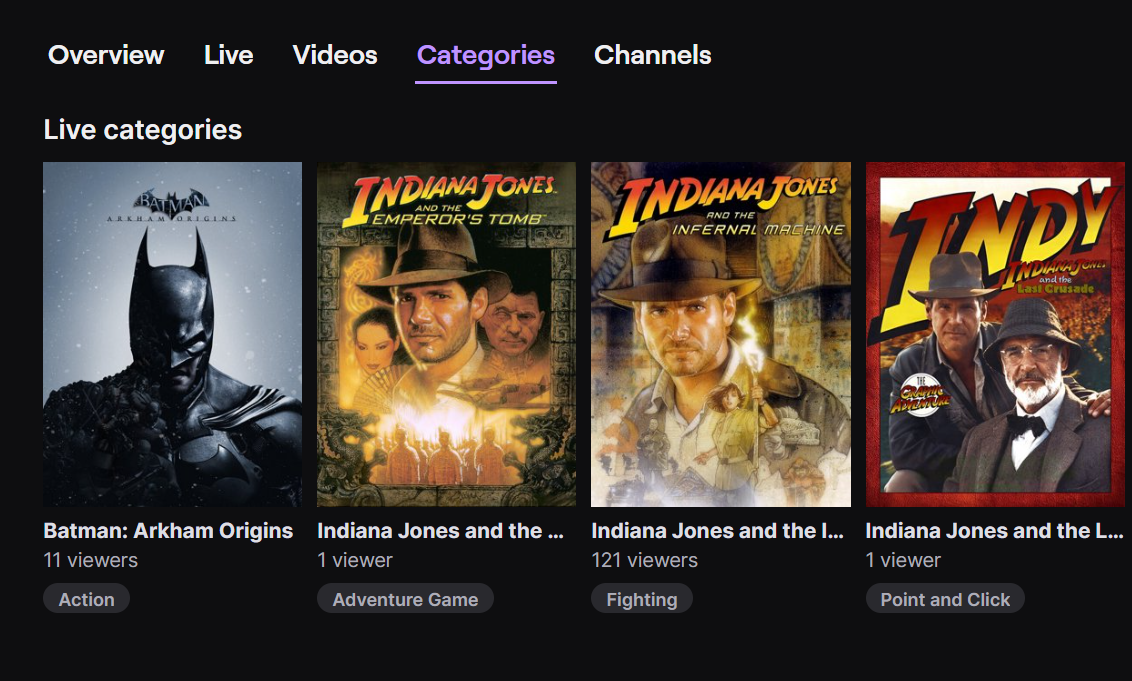The image size is (1132, 681).
Task: Open the title link under Emperor's Tomb cover
Action: 440,531
